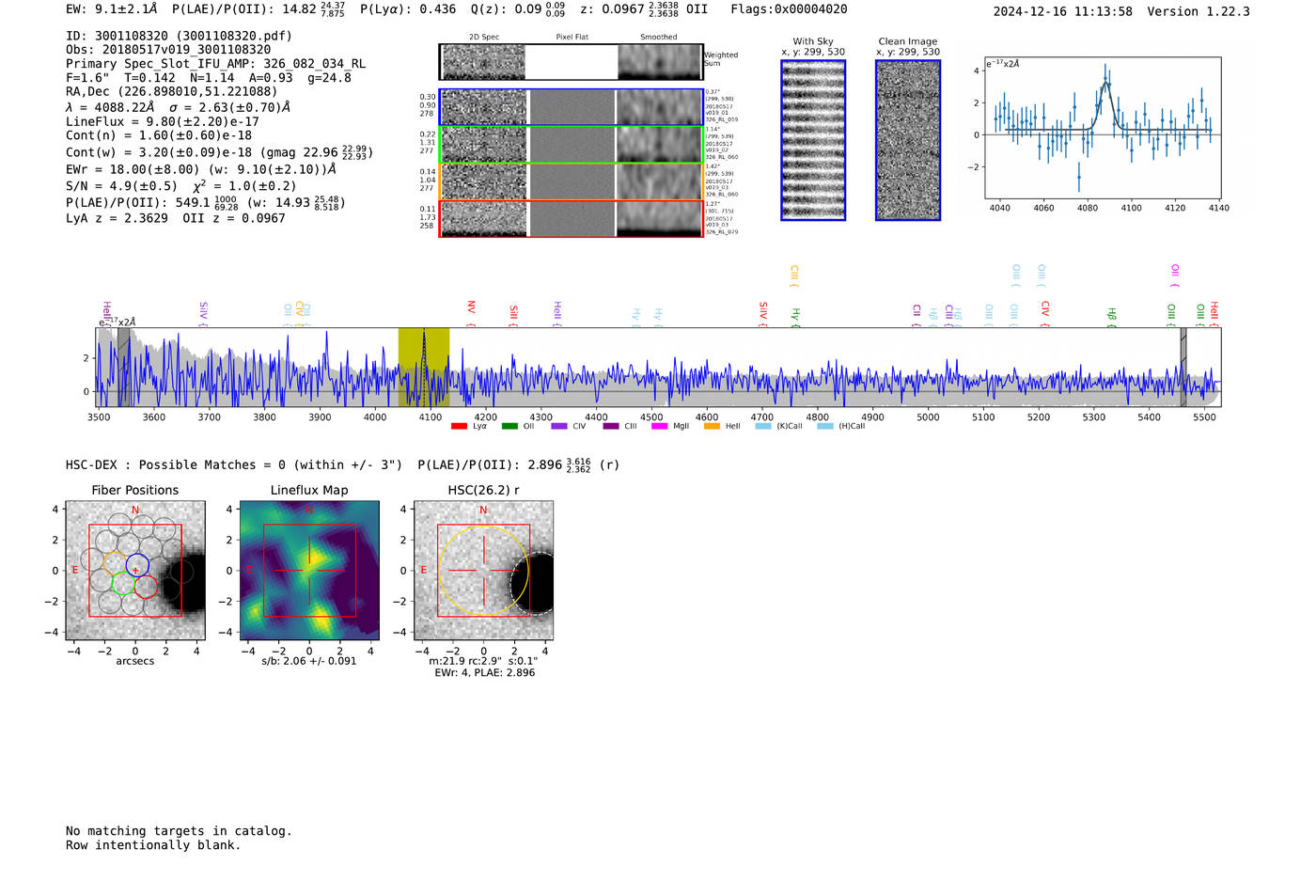Click the Cont(n) = 1.60(±0.60)e-18 line
This screenshot has height=896, width=1316.
159,135
